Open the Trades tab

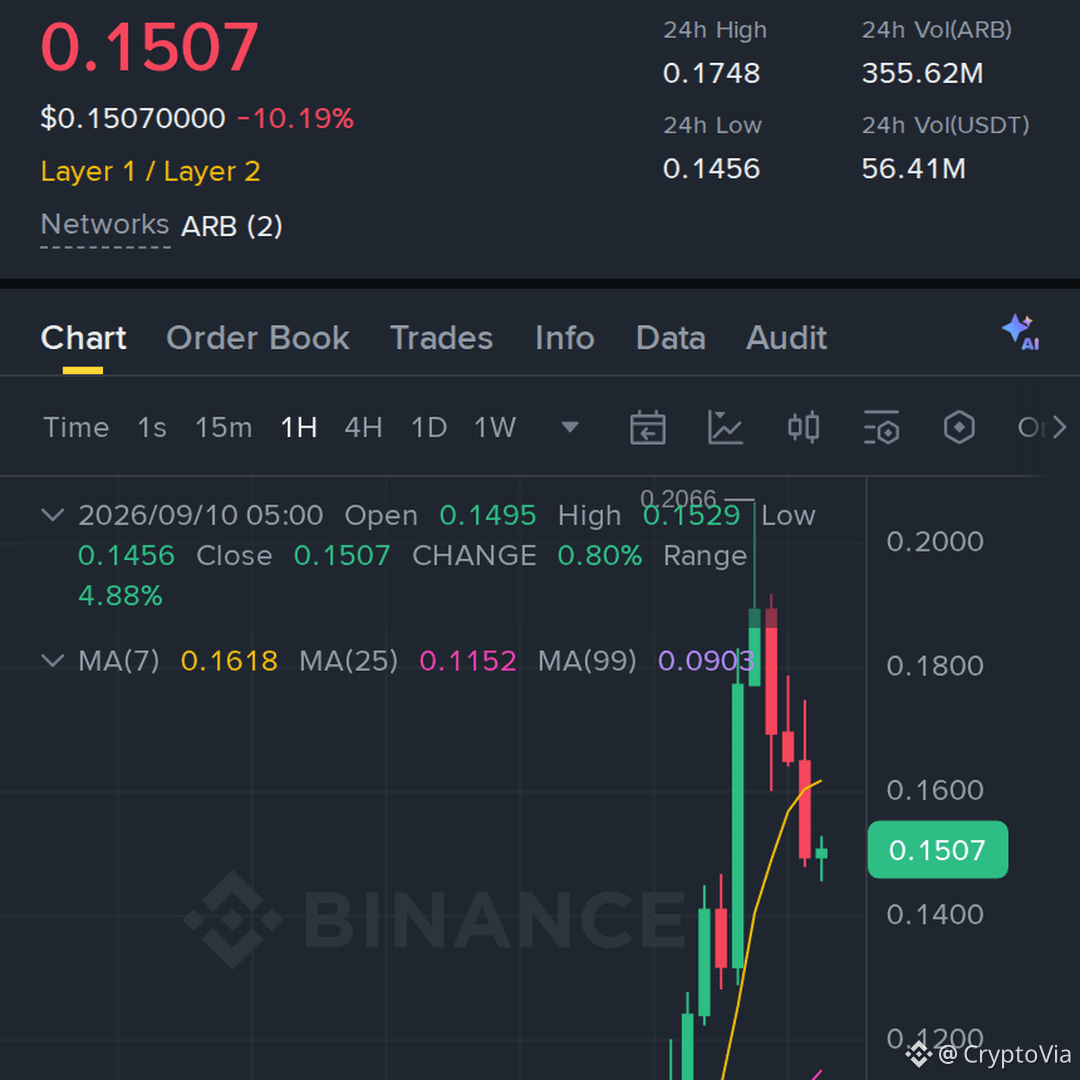coord(442,338)
